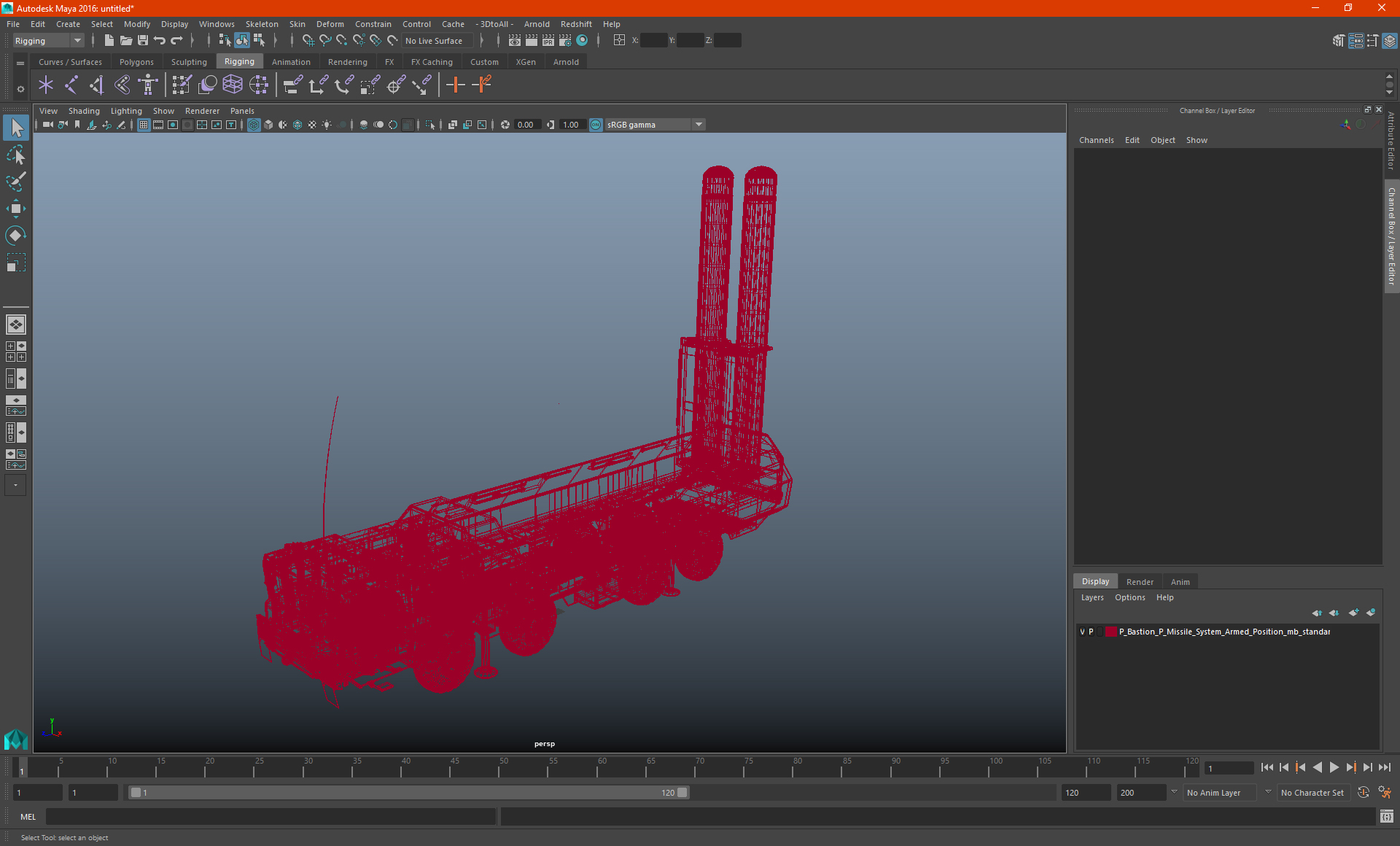The height and width of the screenshot is (846, 1400).
Task: Expand the sRGB gamma dropdown
Action: tap(699, 125)
